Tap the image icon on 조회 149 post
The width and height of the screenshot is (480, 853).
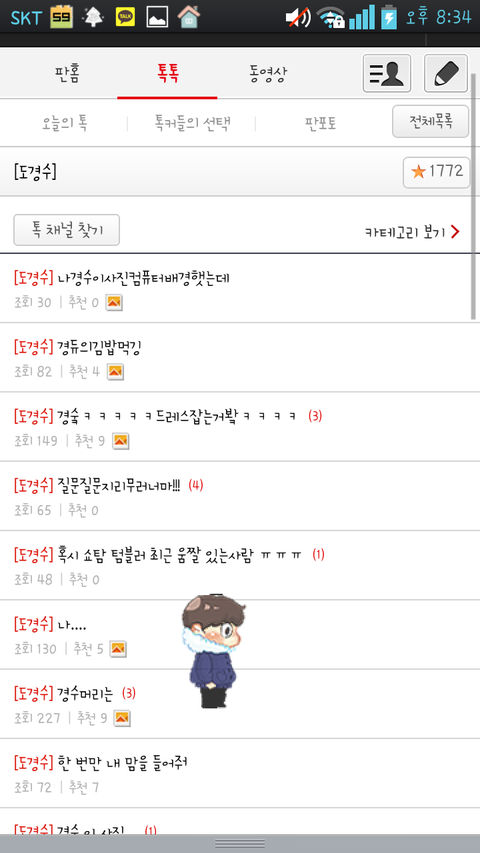pyautogui.click(x=120, y=441)
